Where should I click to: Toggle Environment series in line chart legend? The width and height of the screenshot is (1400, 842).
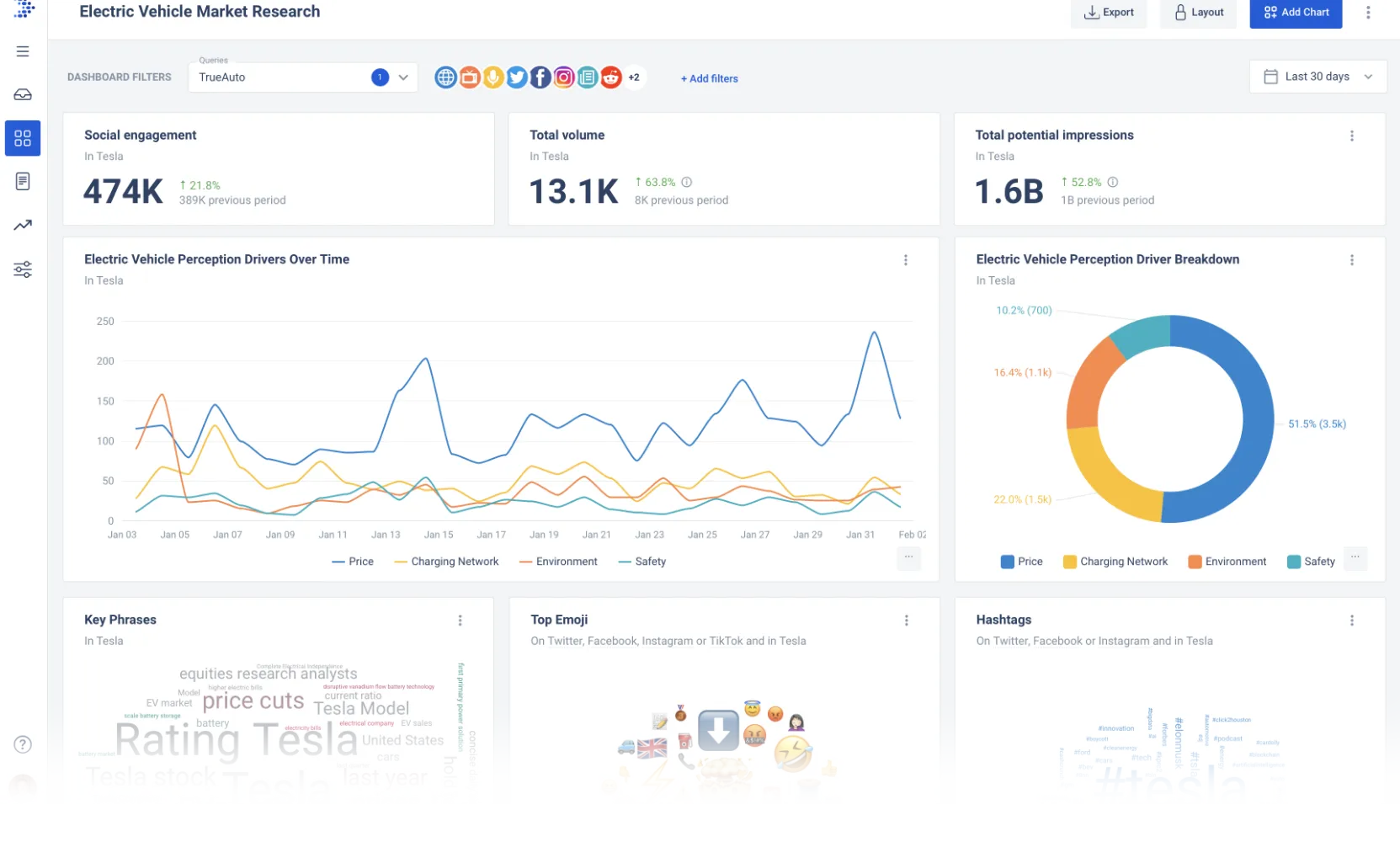pos(558,562)
